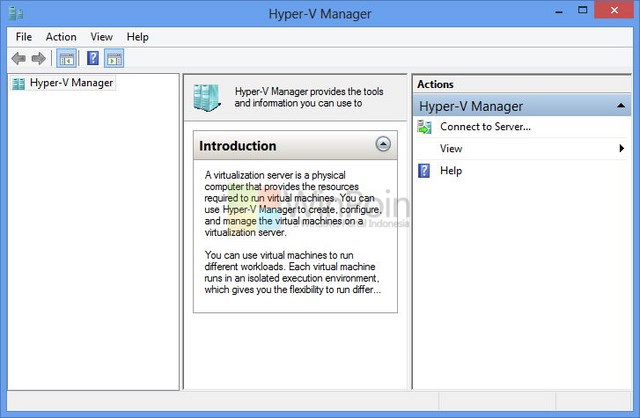The width and height of the screenshot is (640, 418).
Task: Close the Hyper-V Manager window
Action: tap(614, 10)
